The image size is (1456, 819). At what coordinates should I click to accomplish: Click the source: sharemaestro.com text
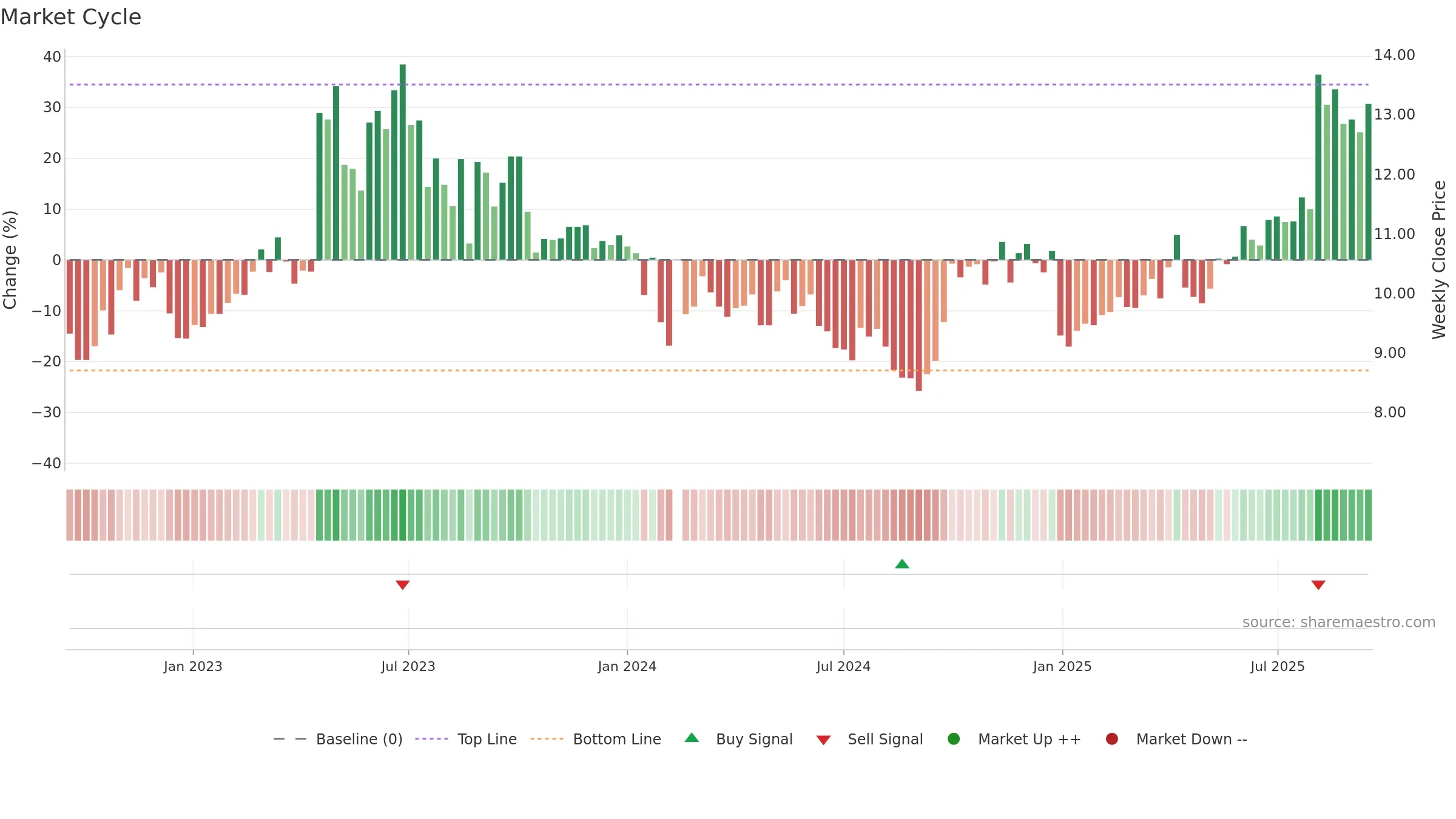[x=1339, y=622]
